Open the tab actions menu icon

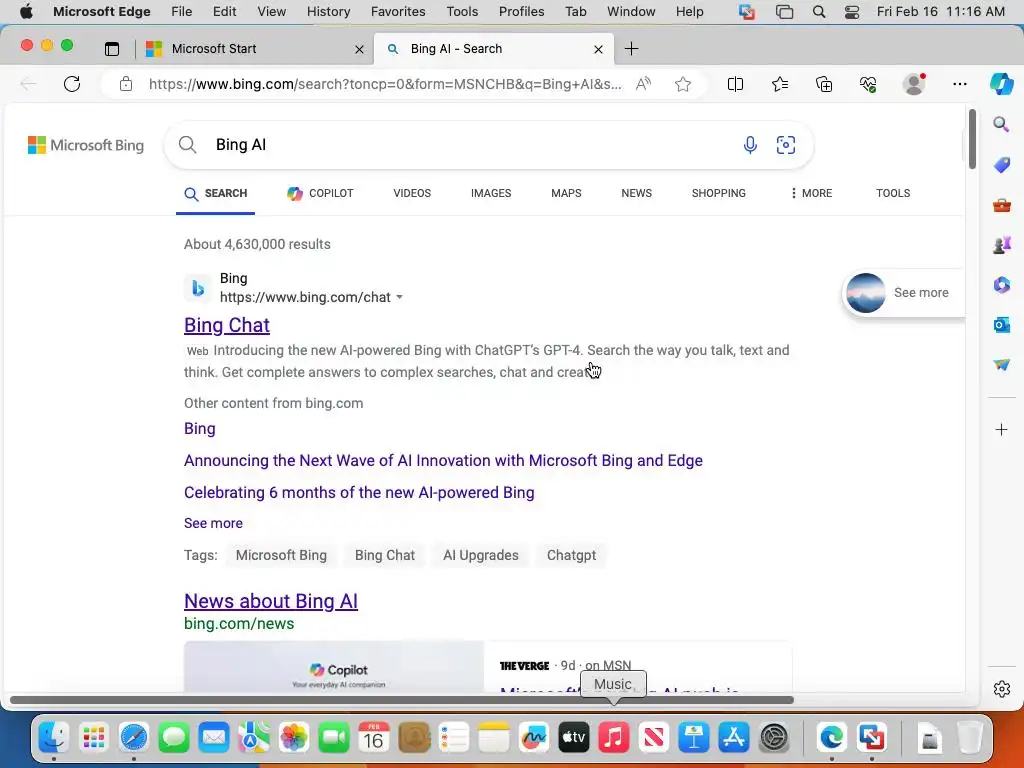(112, 49)
